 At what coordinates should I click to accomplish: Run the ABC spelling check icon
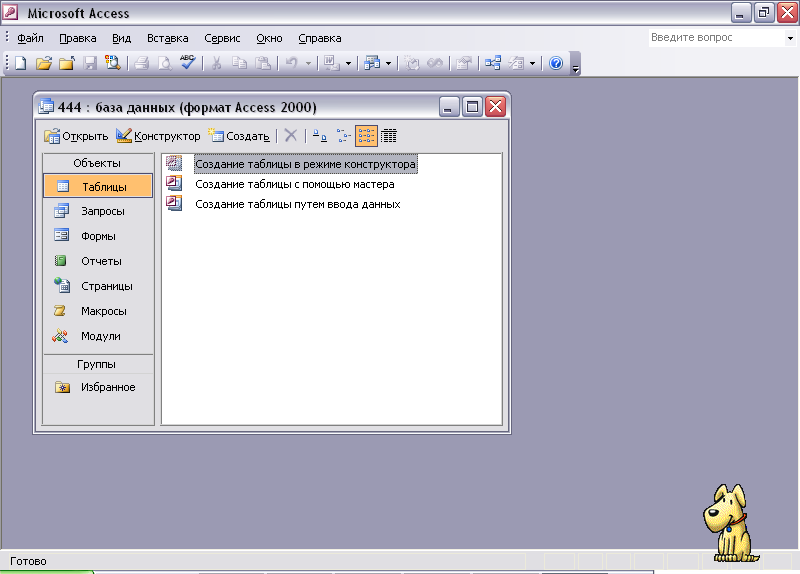[187, 62]
